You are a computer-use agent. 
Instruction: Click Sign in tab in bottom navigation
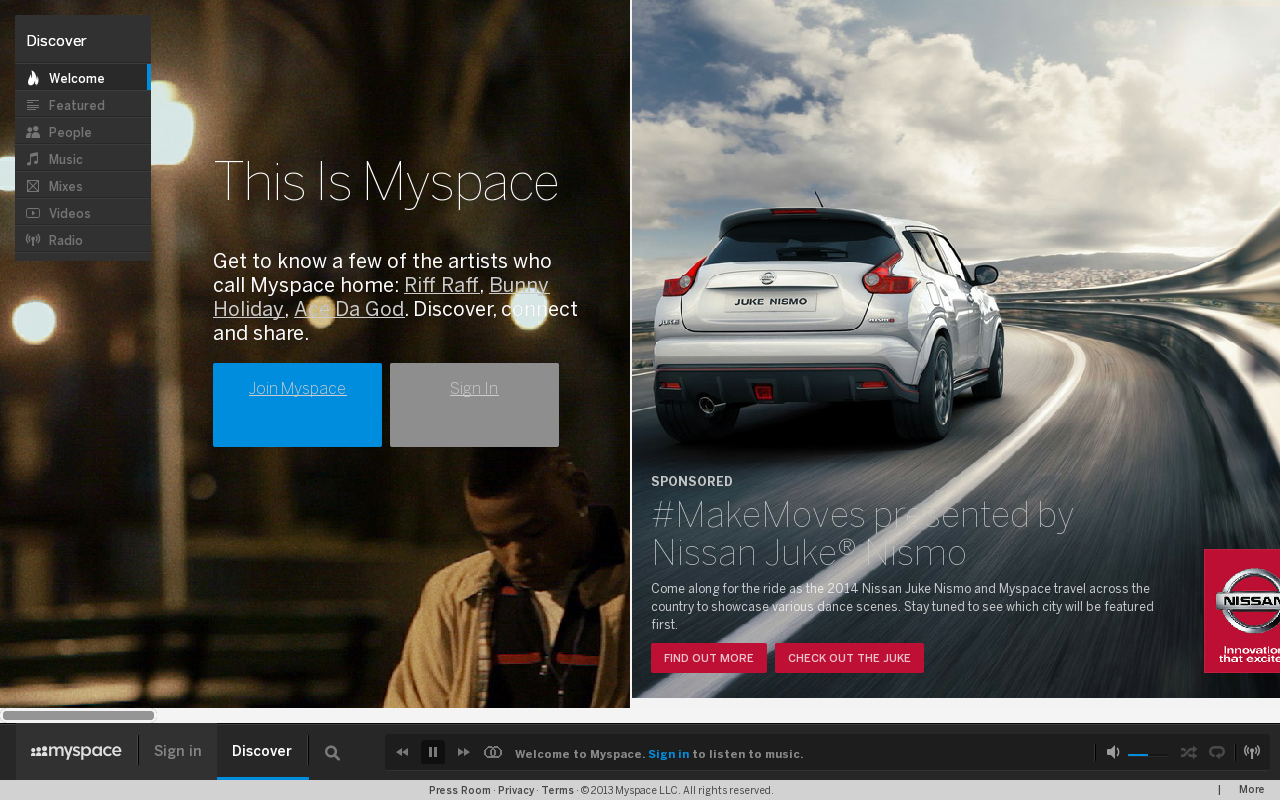pos(178,752)
